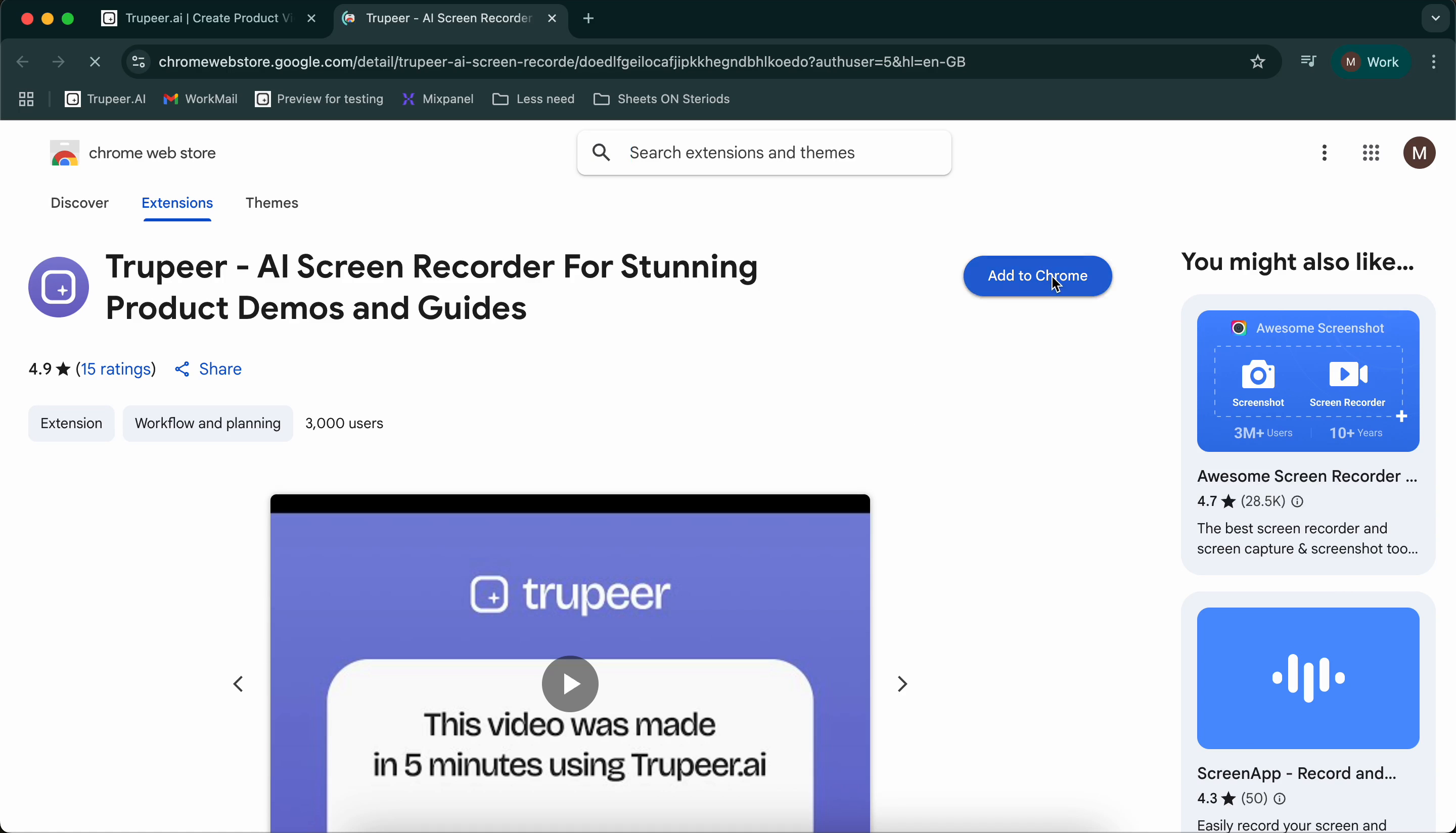1456x833 pixels.
Task: Open the Sheets ON Steriods folder
Action: 662,99
